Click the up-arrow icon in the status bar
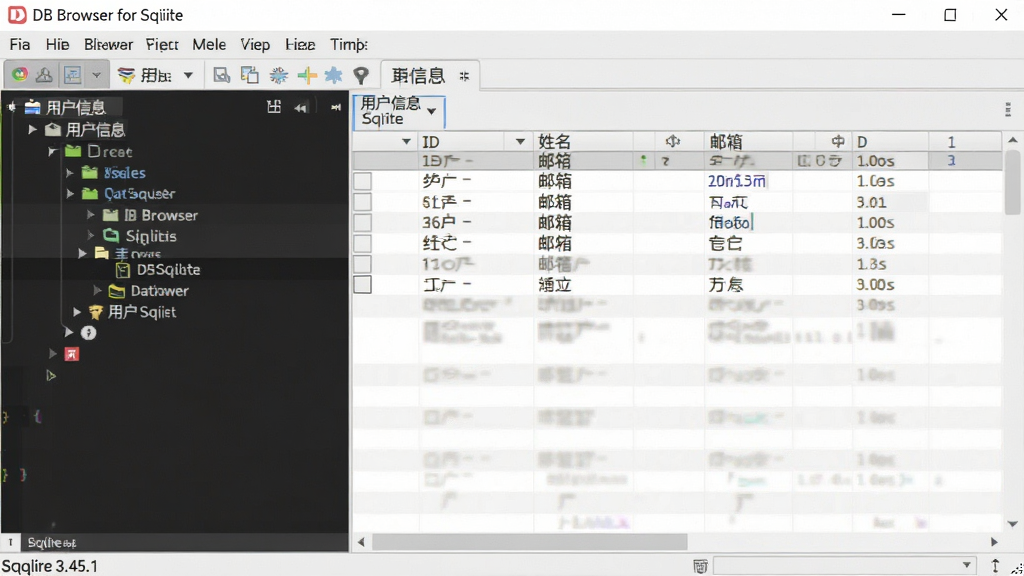The height and width of the screenshot is (576, 1024). click(995, 566)
